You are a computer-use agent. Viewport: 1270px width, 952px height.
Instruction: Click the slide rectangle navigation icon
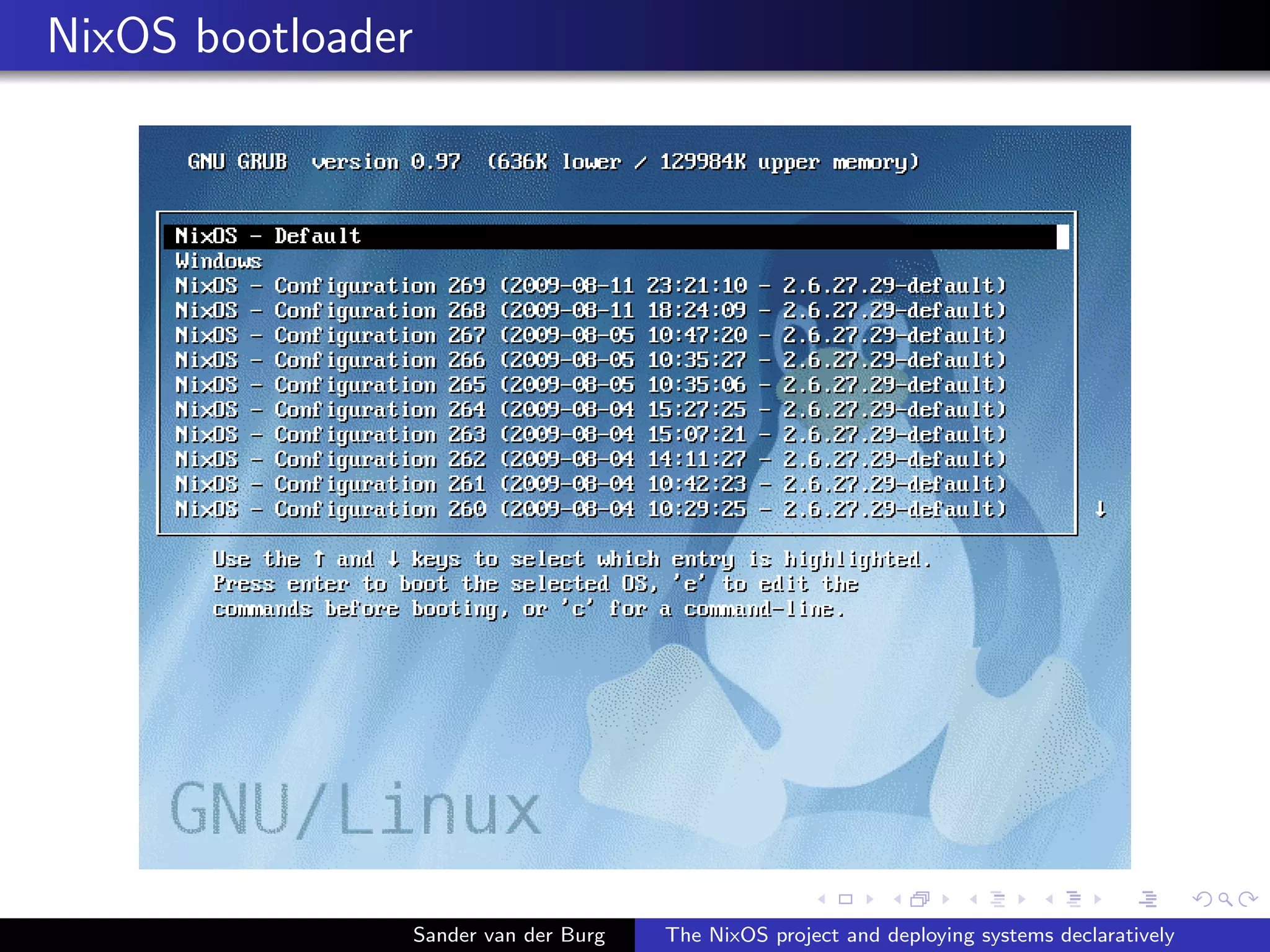click(x=846, y=899)
